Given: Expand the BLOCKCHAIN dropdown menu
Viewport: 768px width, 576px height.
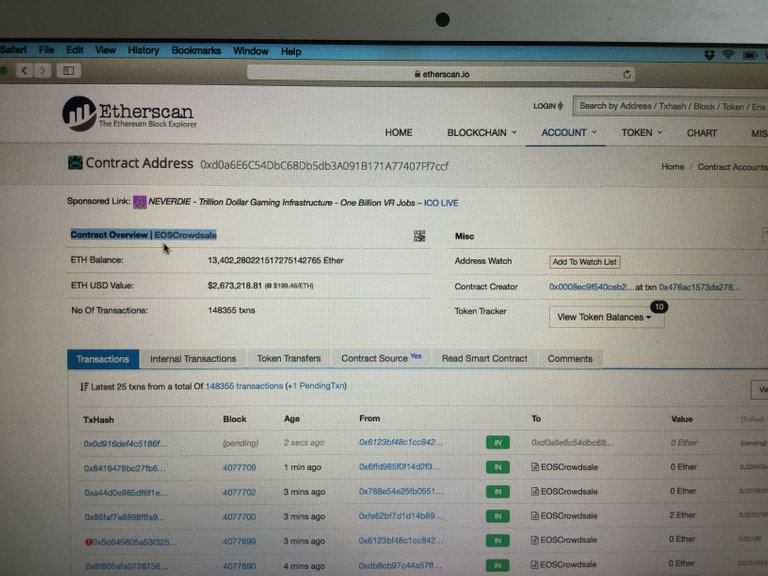Looking at the screenshot, I should tap(481, 133).
